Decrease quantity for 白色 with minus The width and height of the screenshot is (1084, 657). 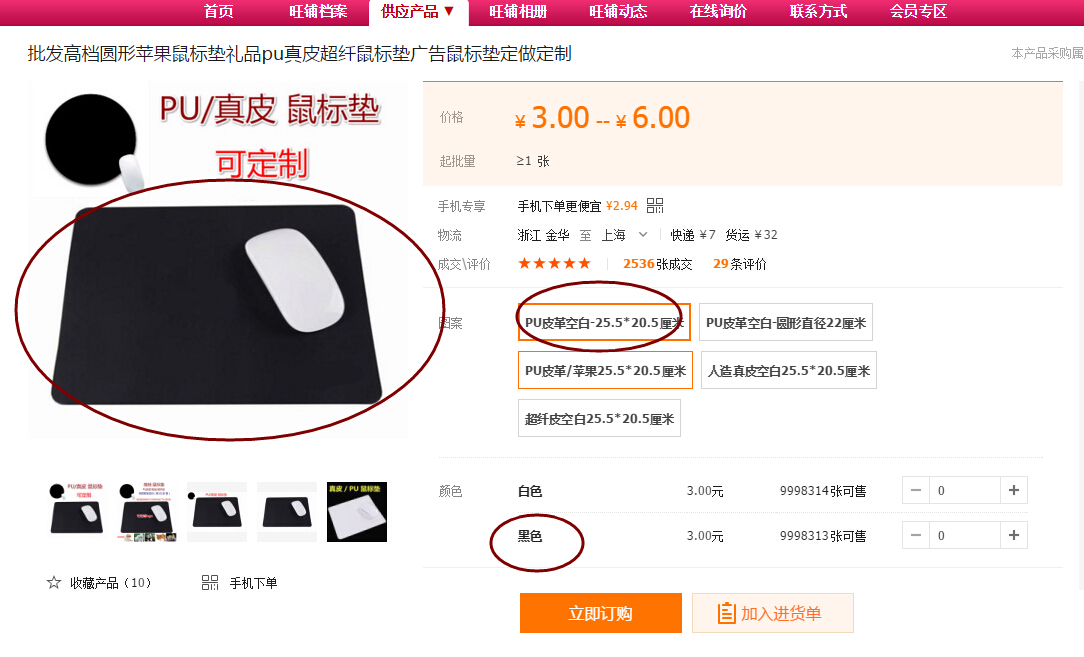pos(916,490)
